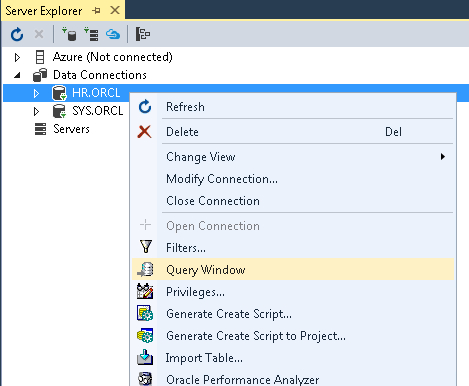469x386 pixels.
Task: Open the Change View submenu arrow
Action: [443, 157]
